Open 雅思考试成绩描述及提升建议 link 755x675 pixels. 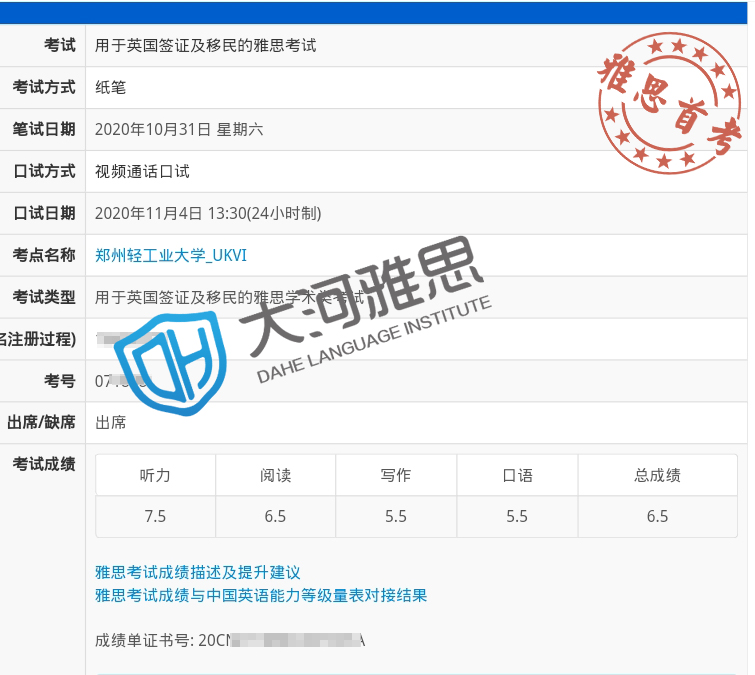[x=198, y=572]
